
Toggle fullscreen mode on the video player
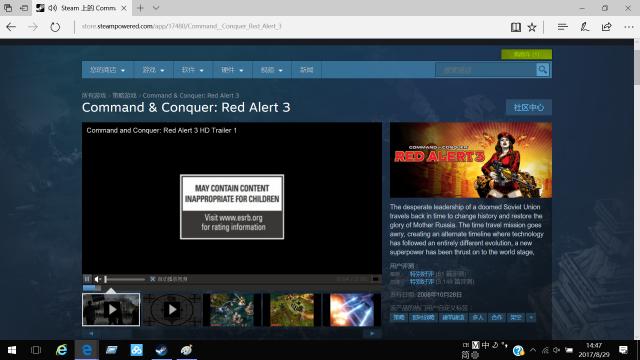pyautogui.click(x=376, y=279)
